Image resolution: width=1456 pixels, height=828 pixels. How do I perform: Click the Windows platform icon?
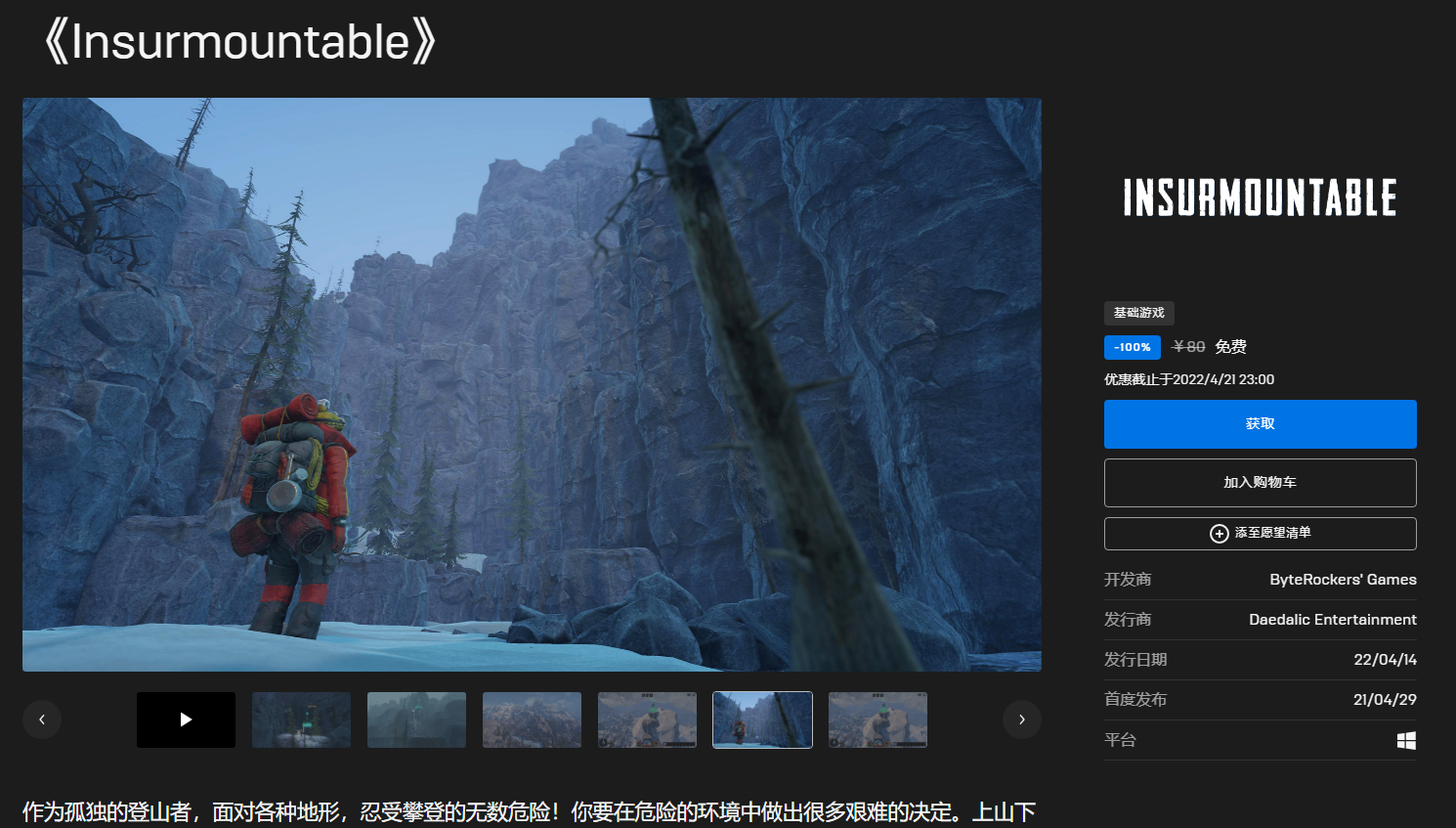pyautogui.click(x=1406, y=741)
